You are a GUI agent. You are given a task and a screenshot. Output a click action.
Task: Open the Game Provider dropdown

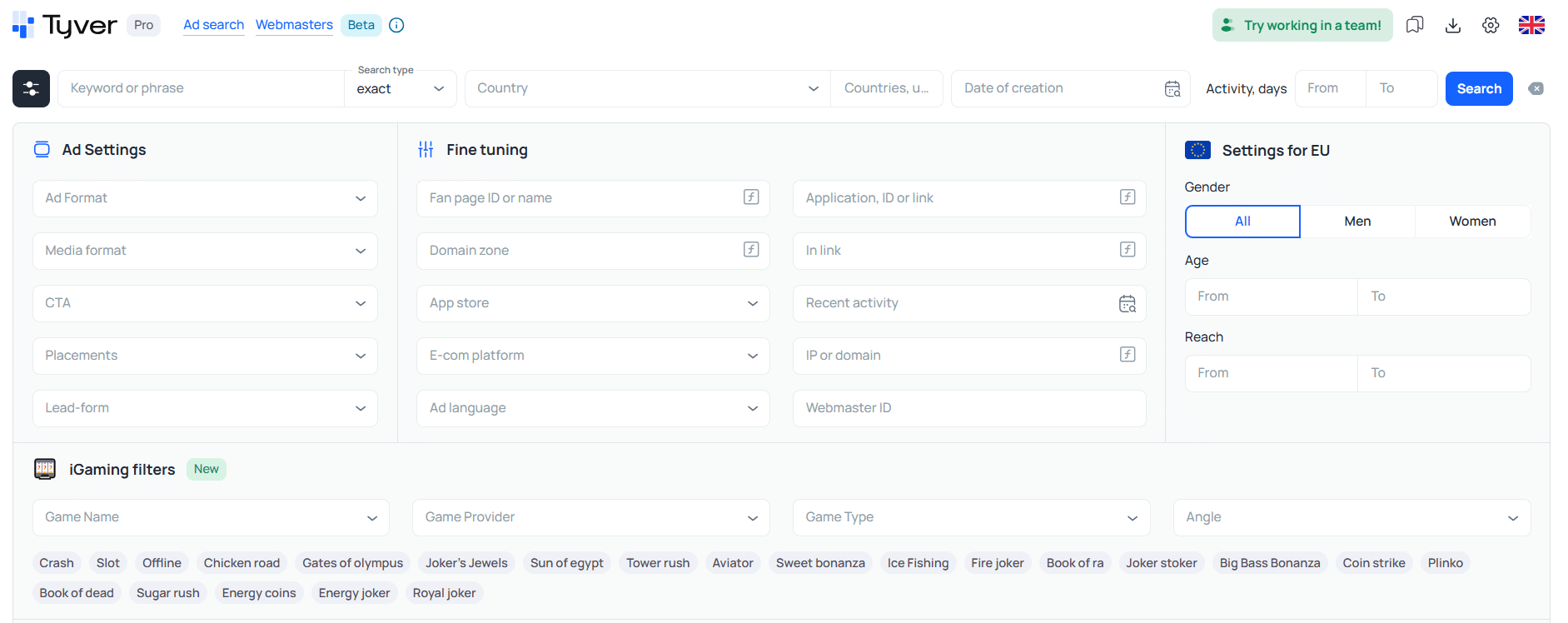pyautogui.click(x=591, y=517)
